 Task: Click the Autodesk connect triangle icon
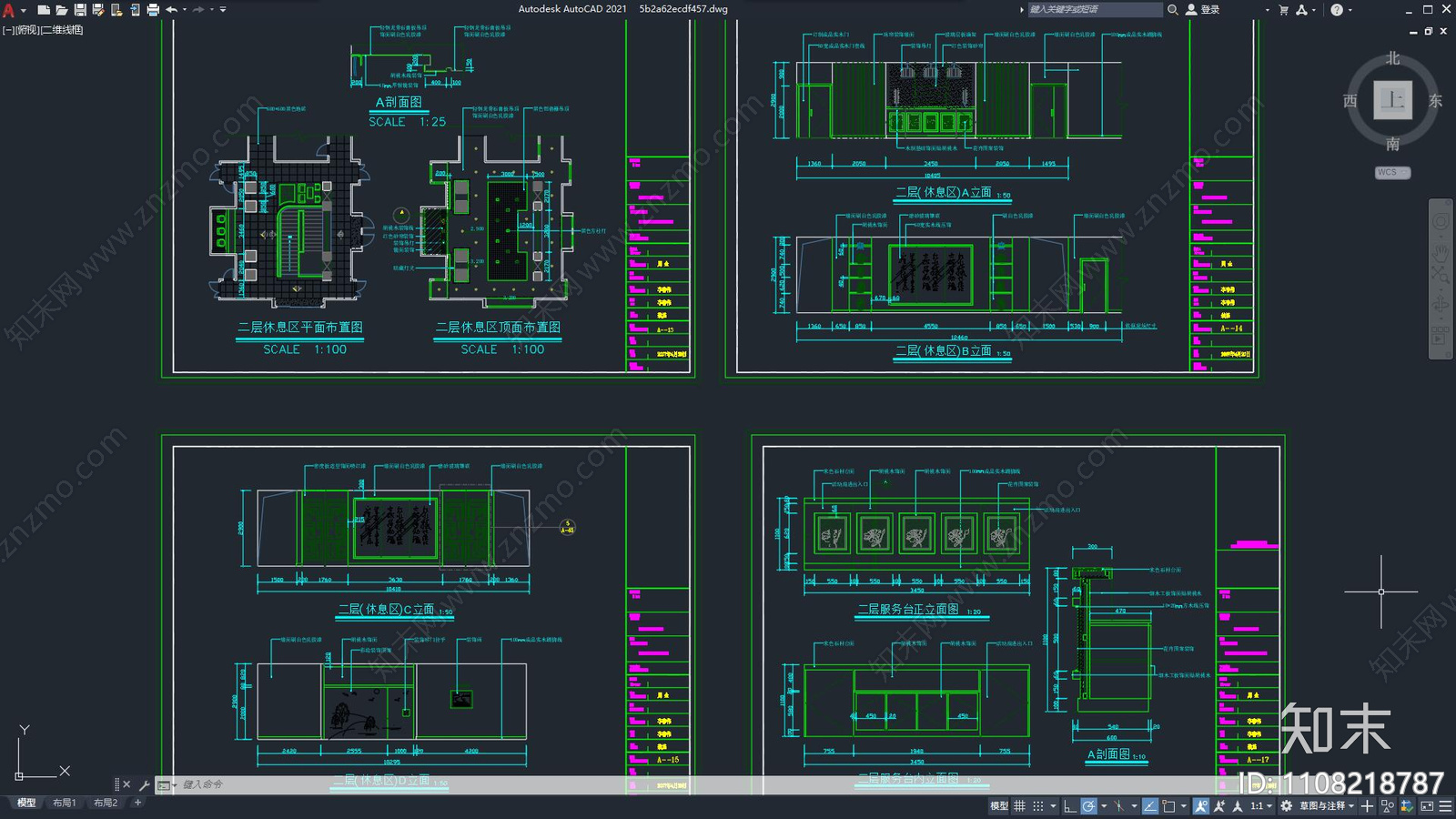(x=1301, y=10)
